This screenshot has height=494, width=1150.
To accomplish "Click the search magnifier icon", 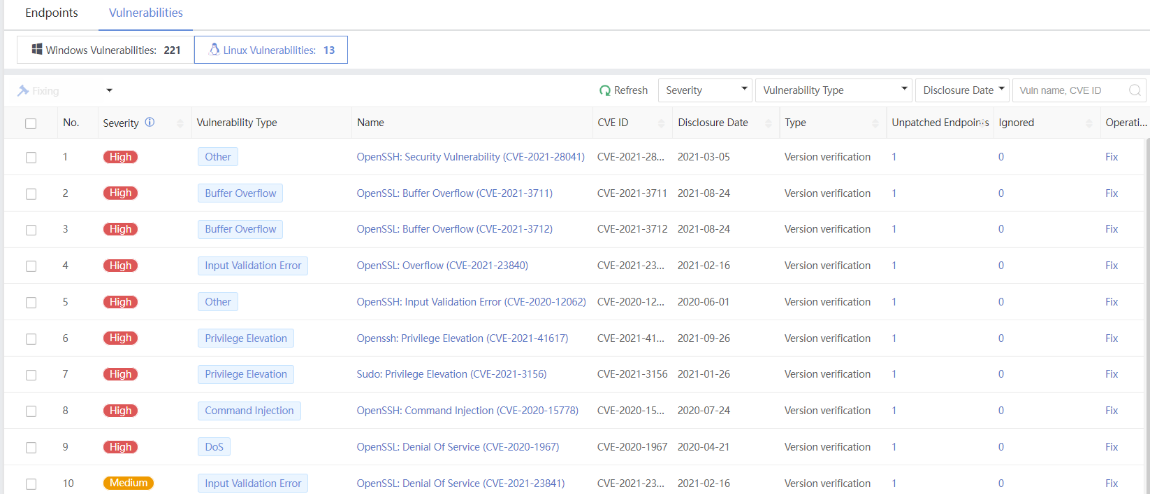I will (1135, 90).
